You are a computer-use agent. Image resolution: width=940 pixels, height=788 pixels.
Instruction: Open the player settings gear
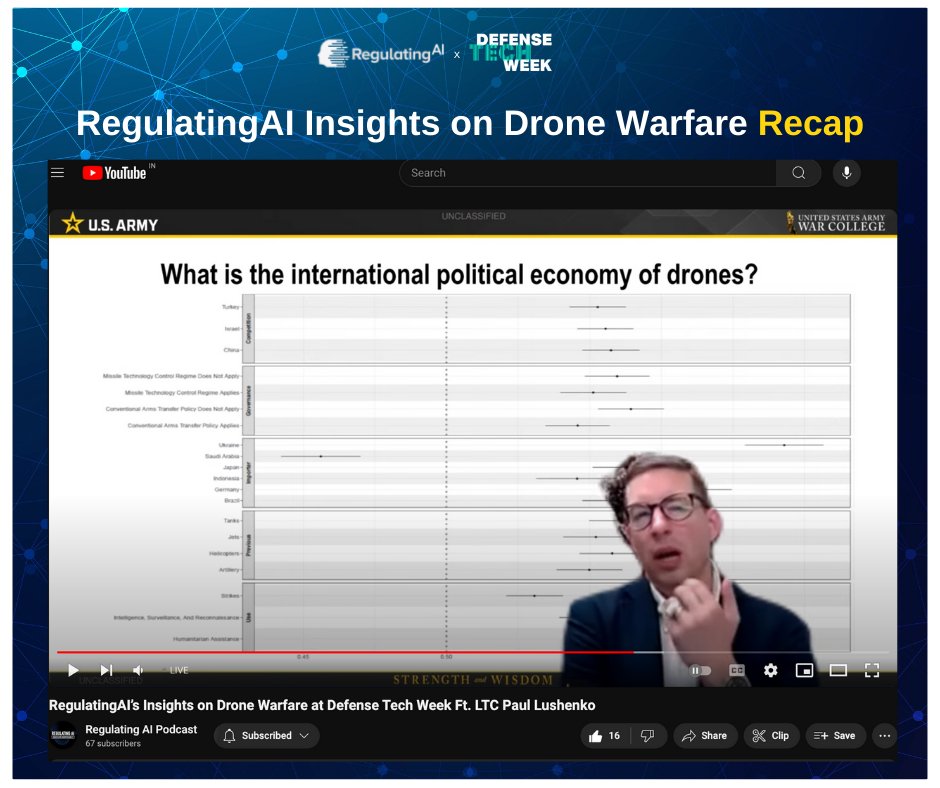770,670
